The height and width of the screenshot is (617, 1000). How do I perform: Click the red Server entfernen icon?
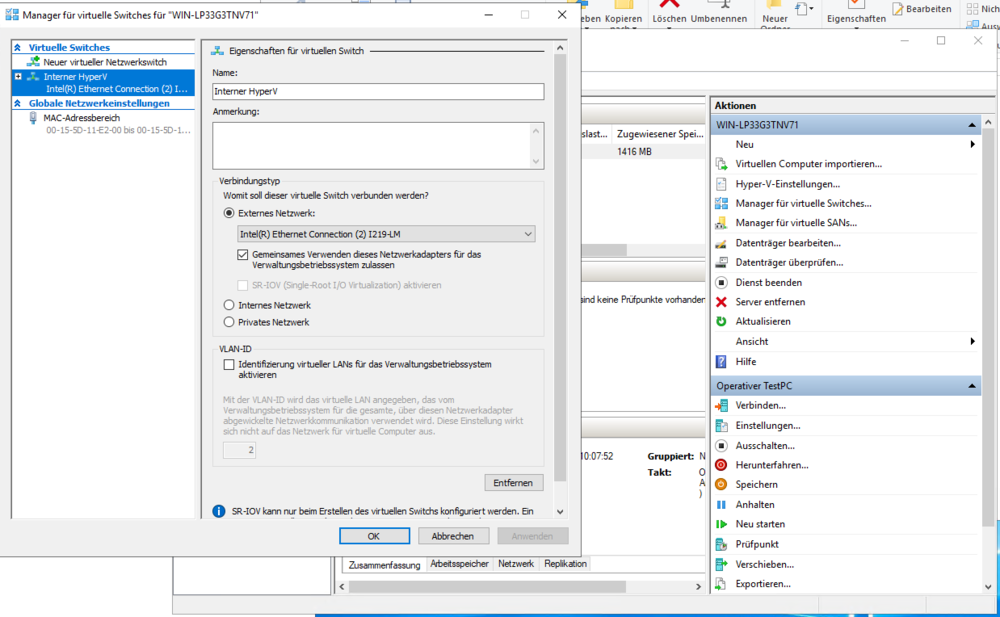click(721, 302)
